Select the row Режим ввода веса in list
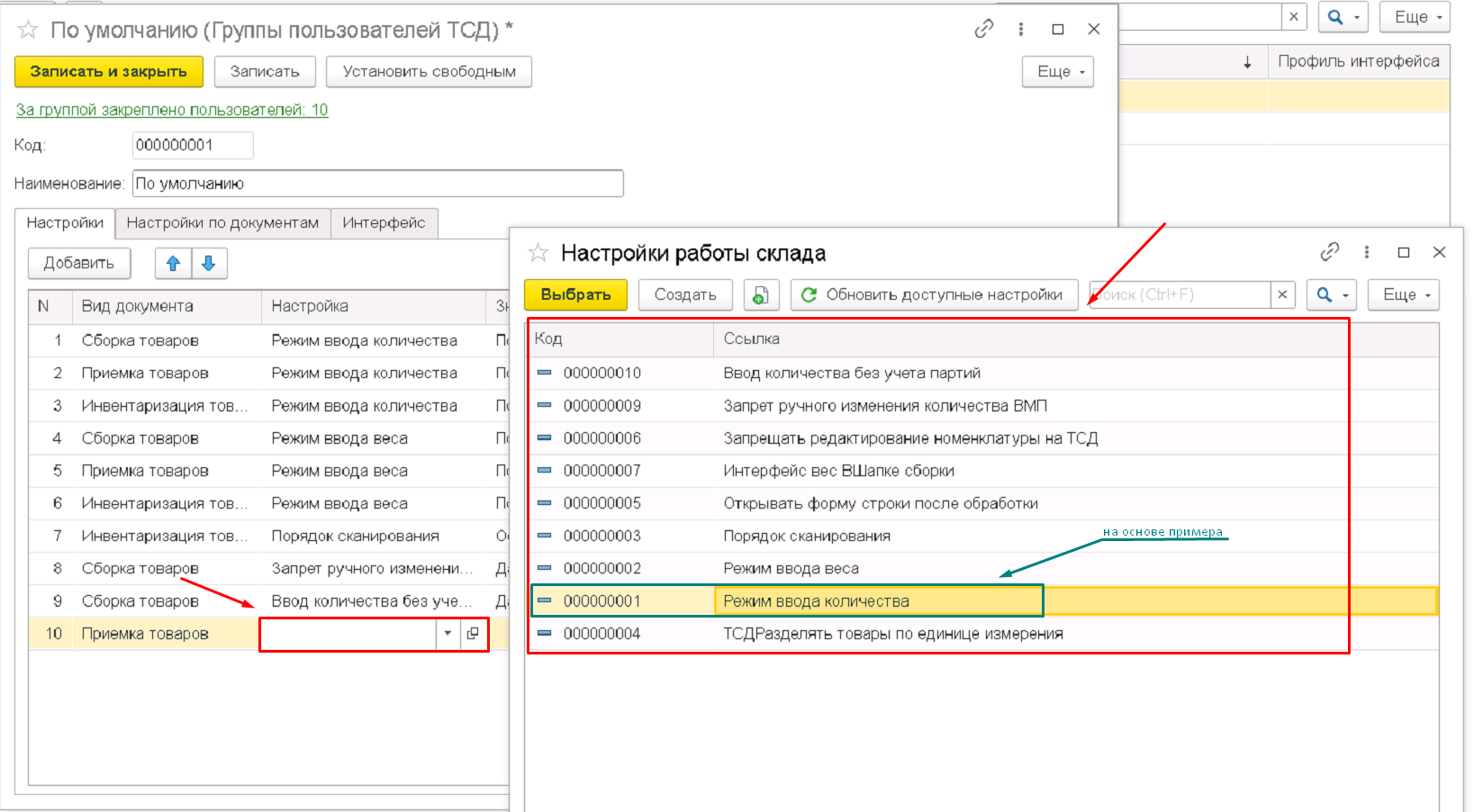The height and width of the screenshot is (812, 1474). 791,569
